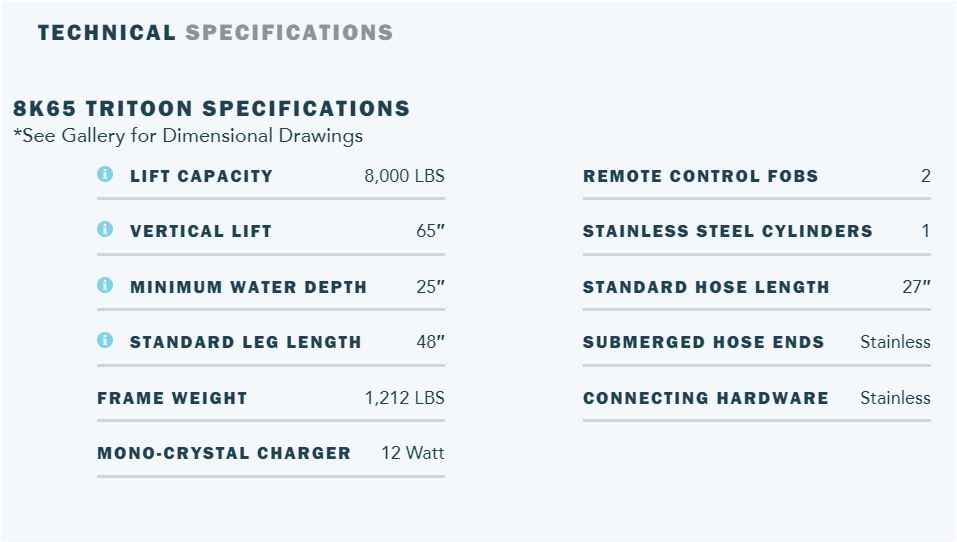This screenshot has width=957, height=542.
Task: Click the 1,212 LBS frame weight value
Action: pos(404,398)
